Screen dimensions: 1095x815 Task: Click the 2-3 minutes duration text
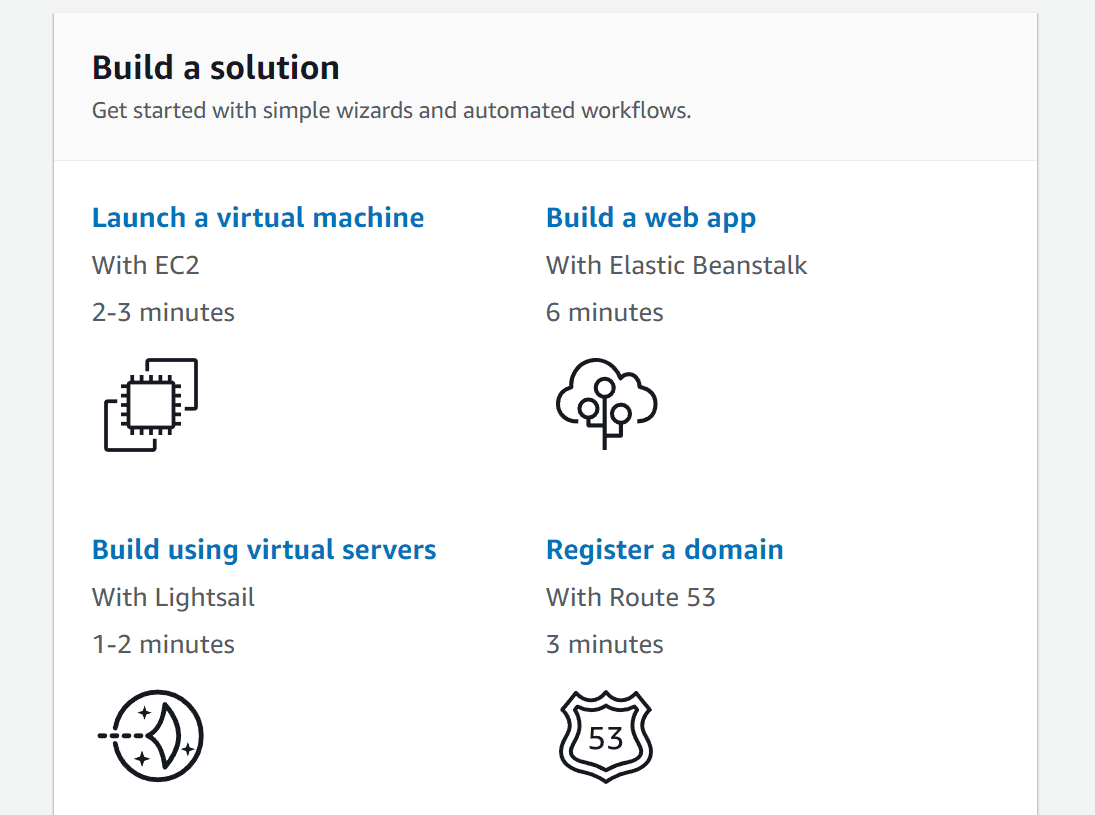(163, 312)
